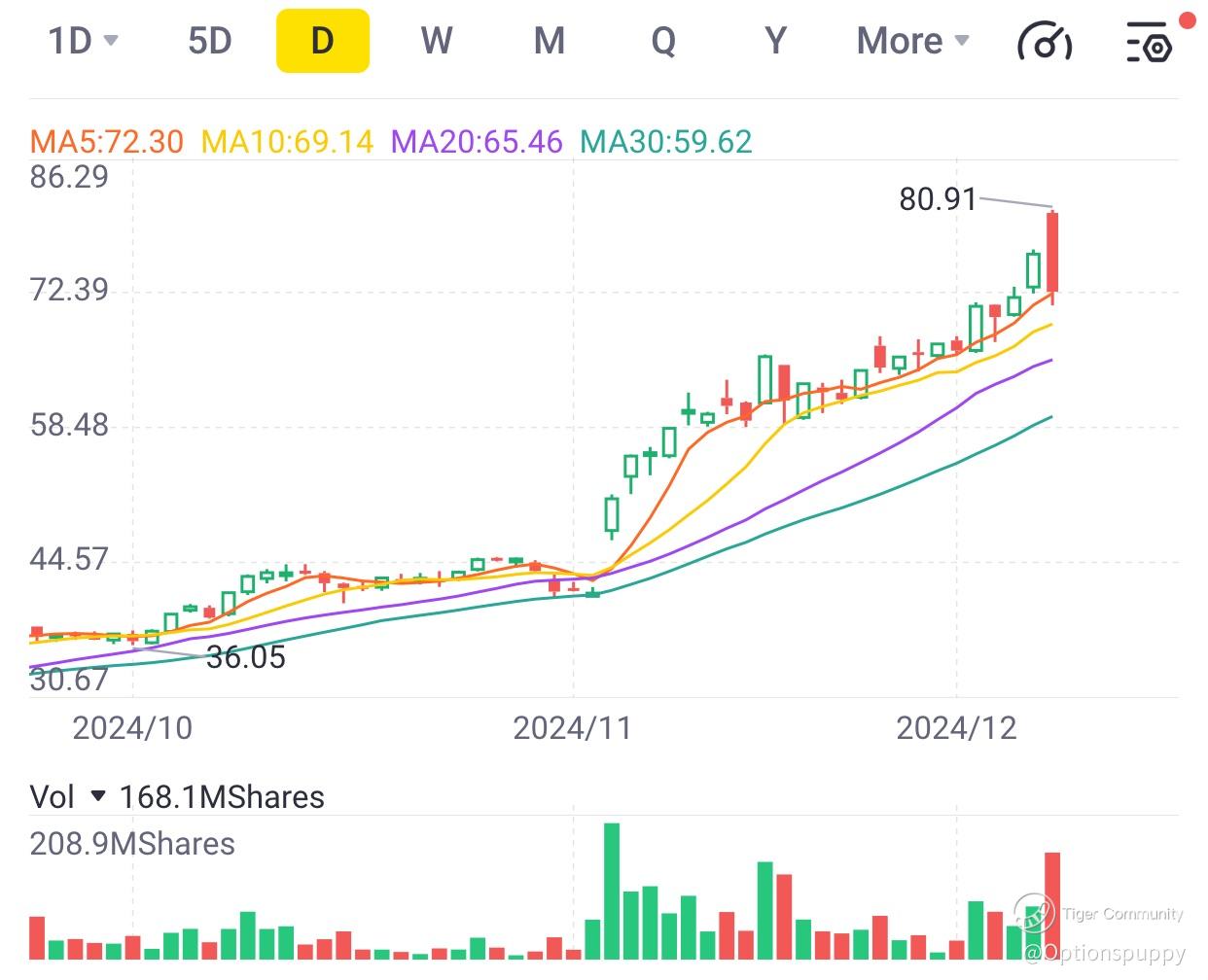Tap the 208.9MShares volume scale label
This screenshot has height=980, width=1208.
tap(132, 844)
